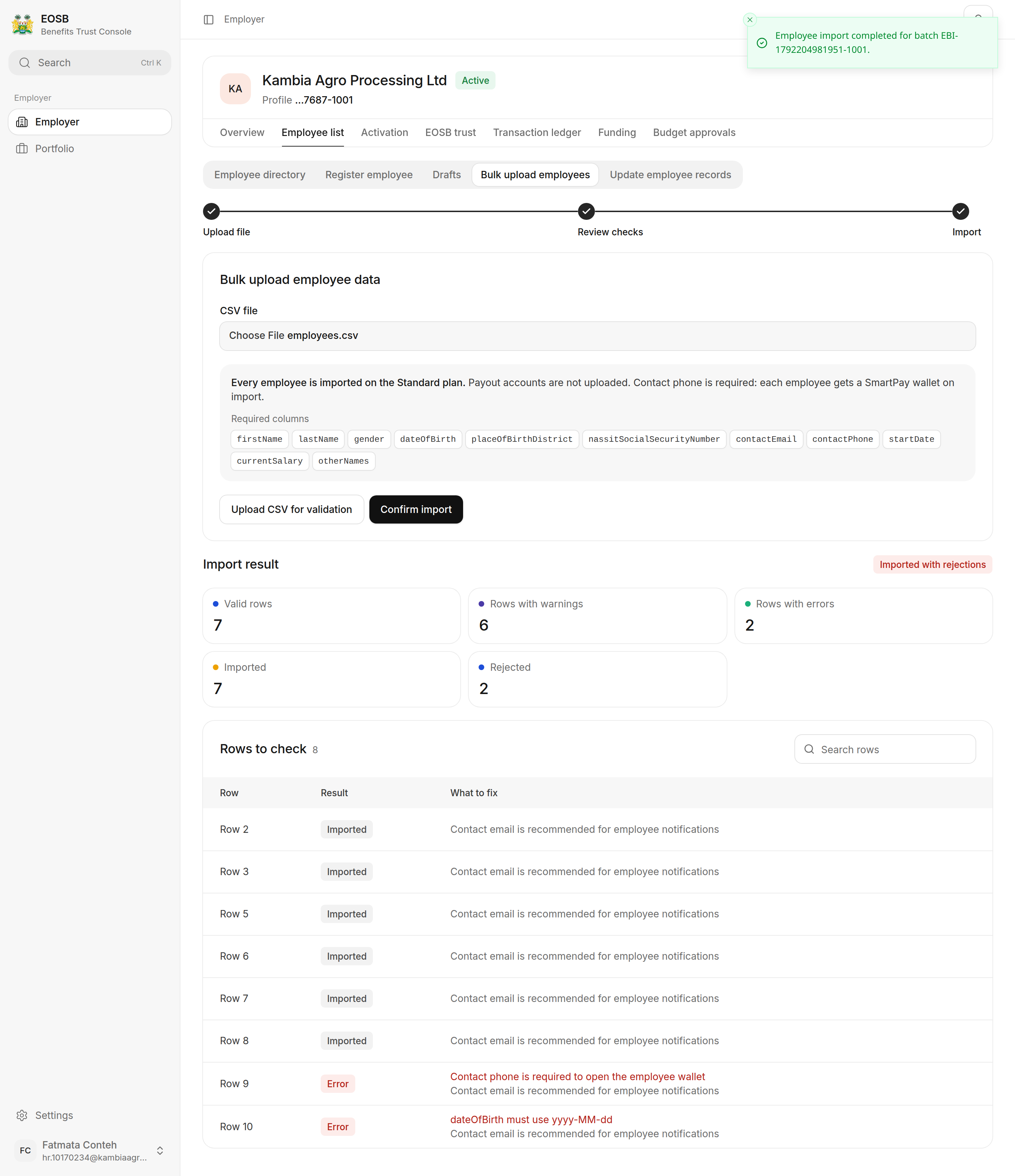Click the Imported with rejections badge

[x=932, y=565]
